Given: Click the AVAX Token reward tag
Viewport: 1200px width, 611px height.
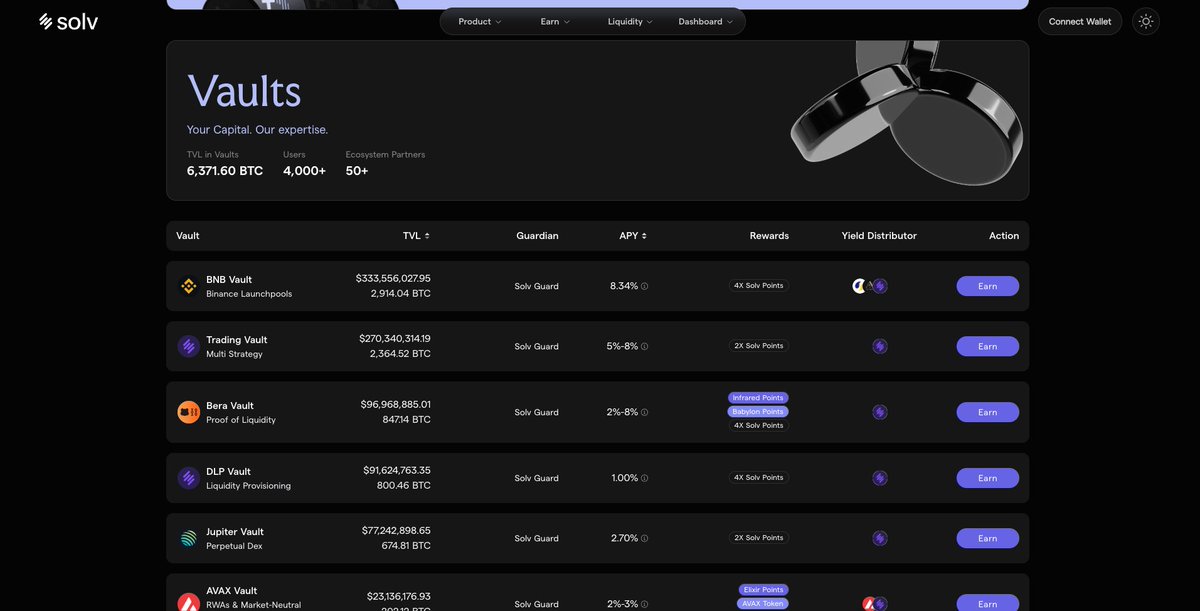Looking at the screenshot, I should (763, 604).
